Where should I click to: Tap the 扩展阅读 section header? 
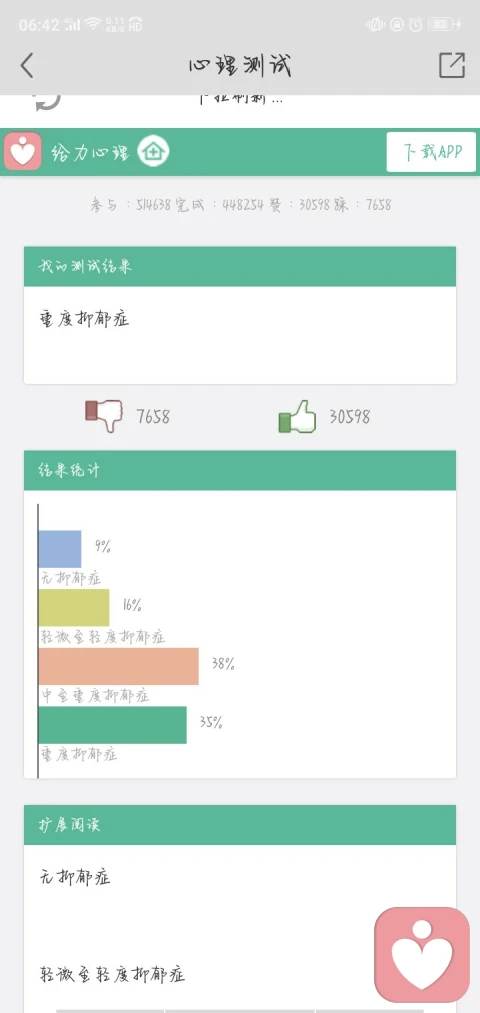pos(240,825)
